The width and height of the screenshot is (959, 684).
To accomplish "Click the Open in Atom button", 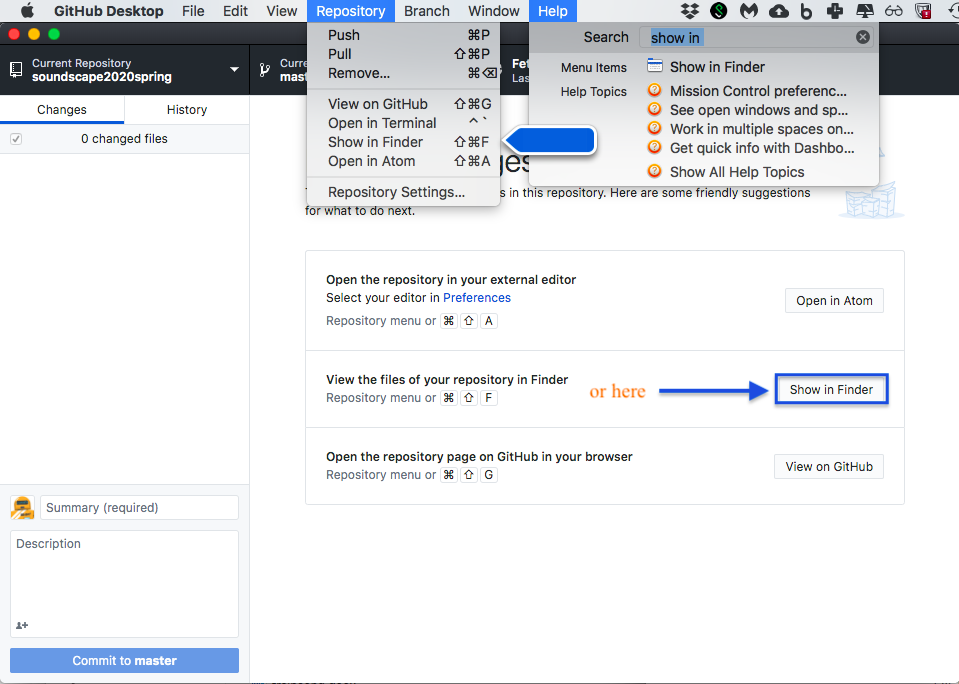I will 834,300.
